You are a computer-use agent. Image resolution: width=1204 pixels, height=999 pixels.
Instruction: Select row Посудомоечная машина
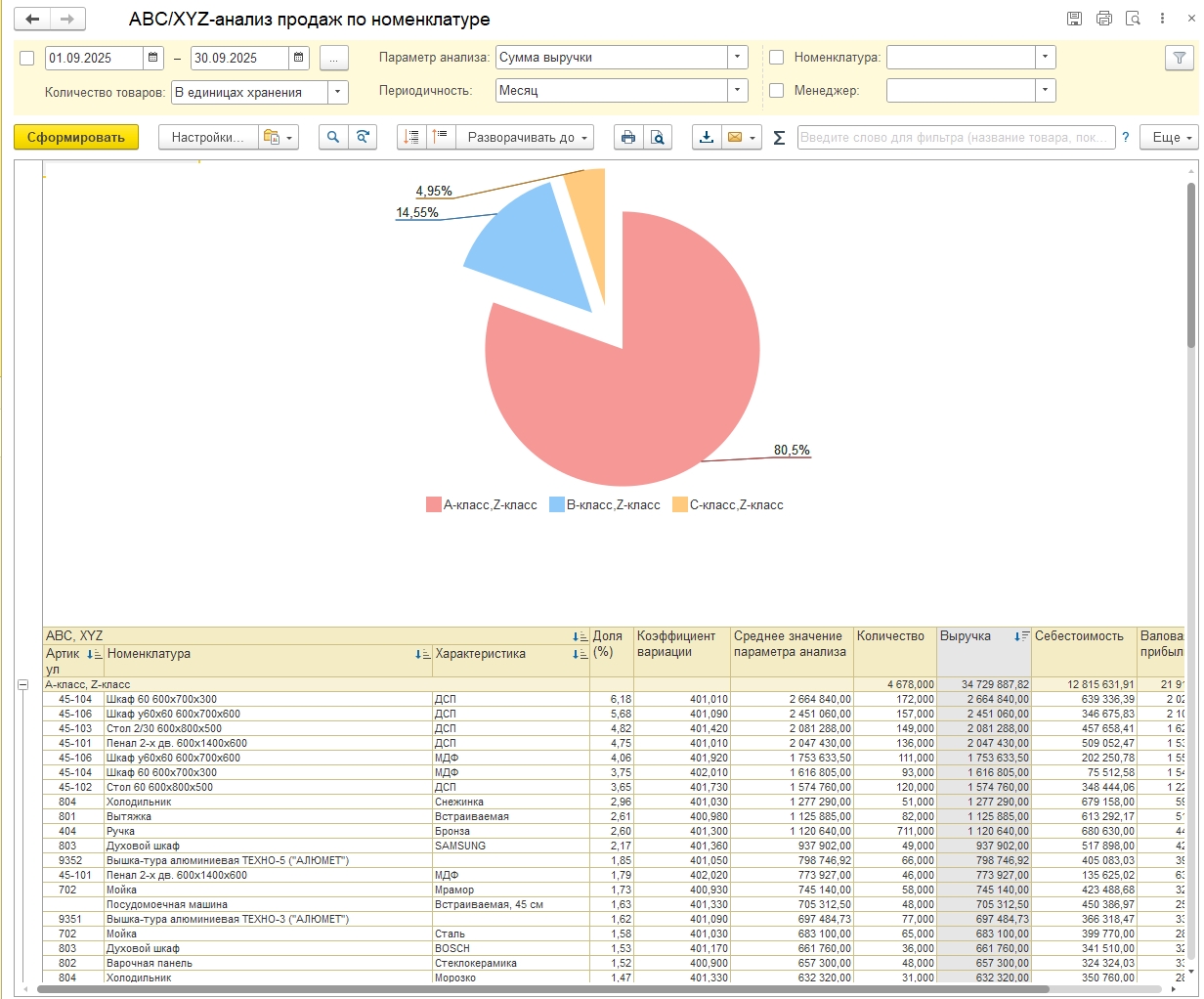614,905
